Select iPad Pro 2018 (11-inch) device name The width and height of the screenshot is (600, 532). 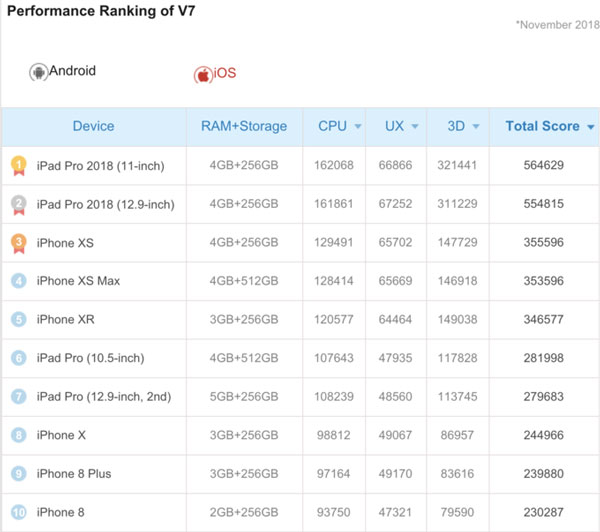(x=101, y=166)
